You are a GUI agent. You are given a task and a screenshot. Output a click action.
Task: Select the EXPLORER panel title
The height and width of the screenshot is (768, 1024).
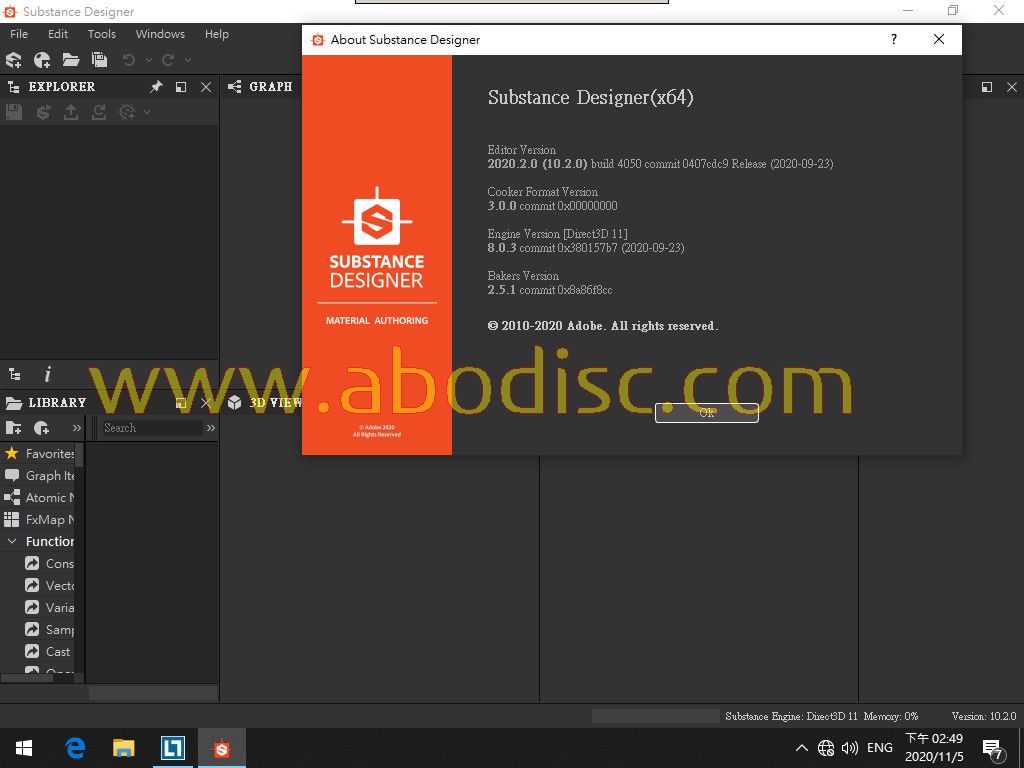61,87
